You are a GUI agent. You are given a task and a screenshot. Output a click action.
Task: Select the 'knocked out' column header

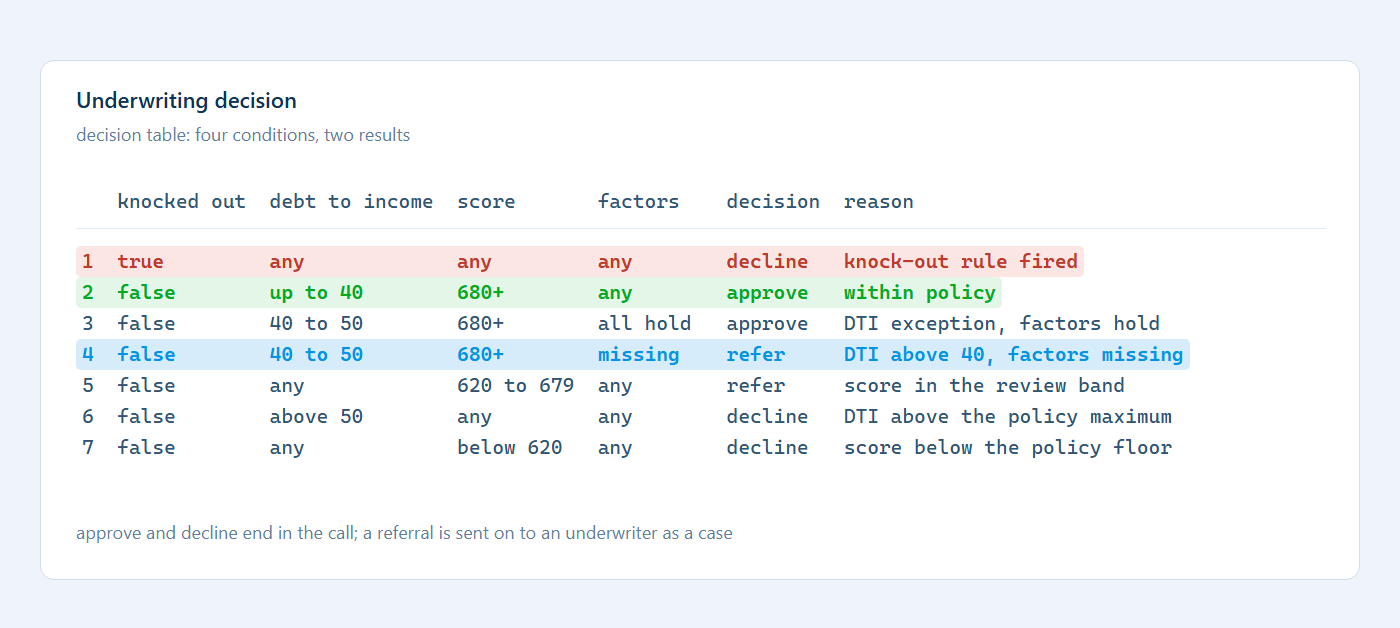coord(181,202)
